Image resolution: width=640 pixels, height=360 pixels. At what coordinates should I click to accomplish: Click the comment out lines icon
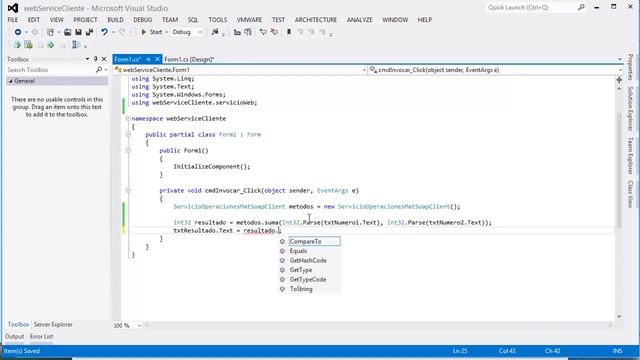pyautogui.click(x=263, y=32)
